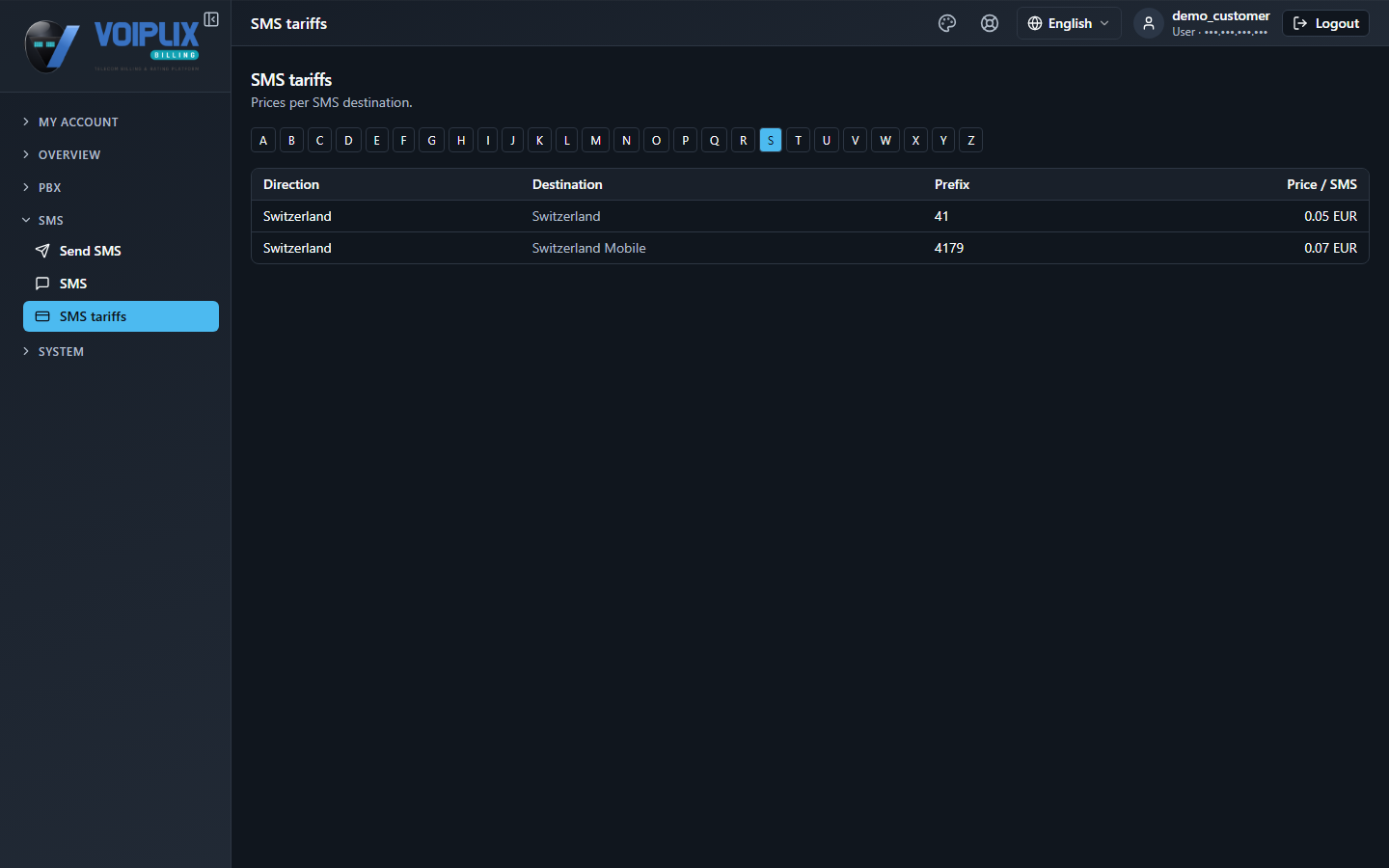Viewport: 1389px width, 868px height.
Task: Select the SMS tariffs card item
Action: click(121, 316)
